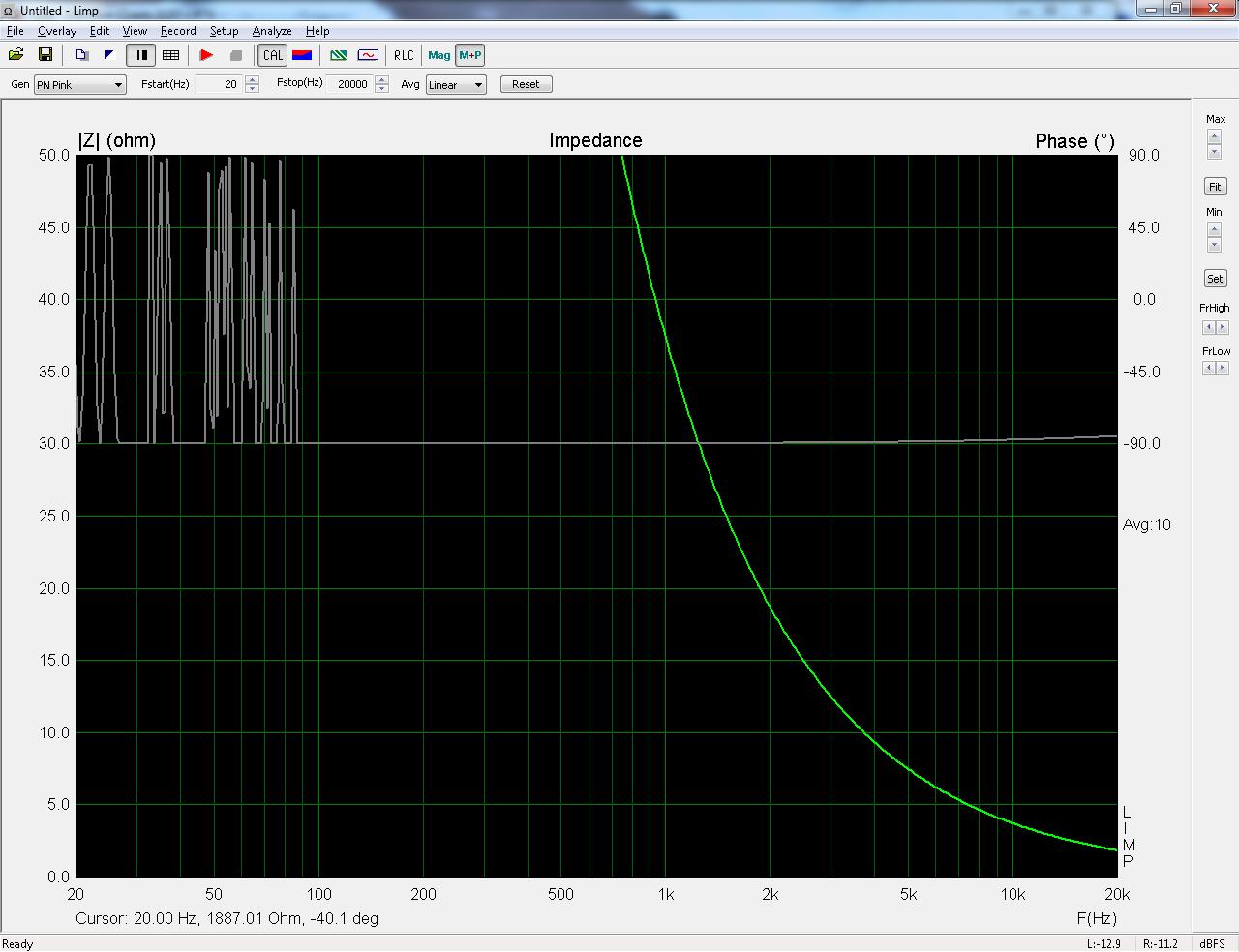Toggle the two-bar toolbar button
This screenshot has height=952, width=1239.
141,55
